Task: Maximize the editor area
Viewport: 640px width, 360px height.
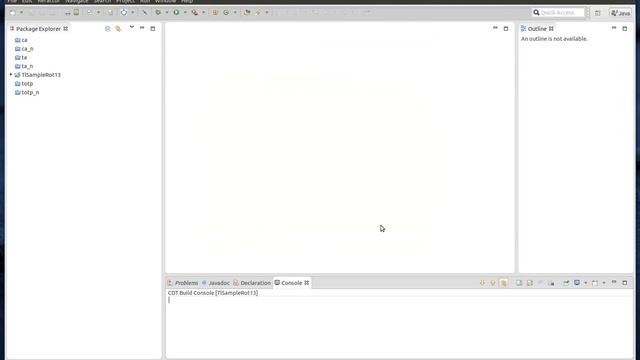Action: (506, 29)
